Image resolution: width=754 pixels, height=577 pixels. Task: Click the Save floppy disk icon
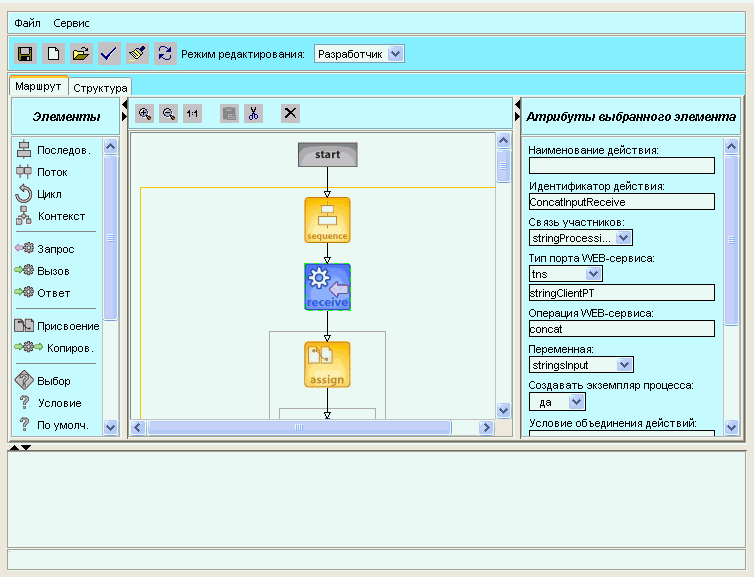(26, 54)
